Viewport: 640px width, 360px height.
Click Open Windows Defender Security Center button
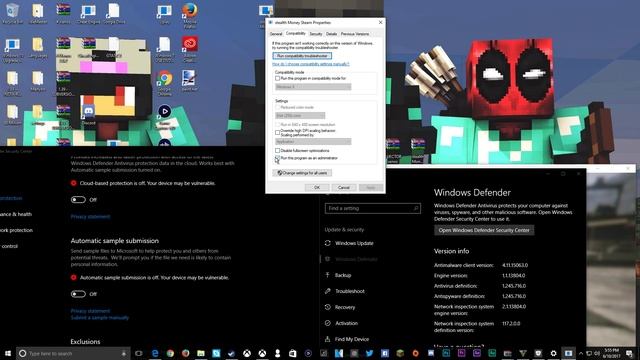pyautogui.click(x=484, y=230)
